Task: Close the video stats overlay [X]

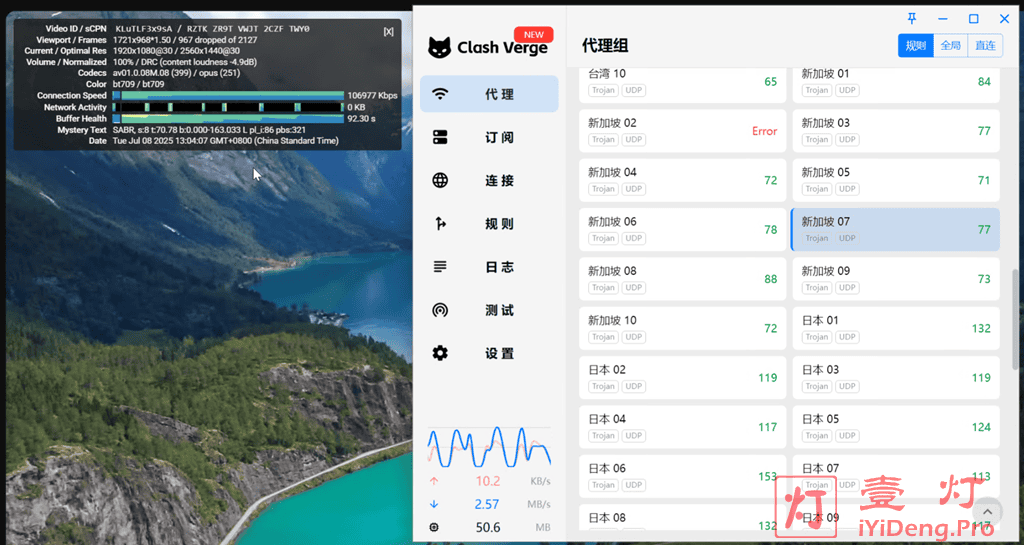Action: point(389,31)
